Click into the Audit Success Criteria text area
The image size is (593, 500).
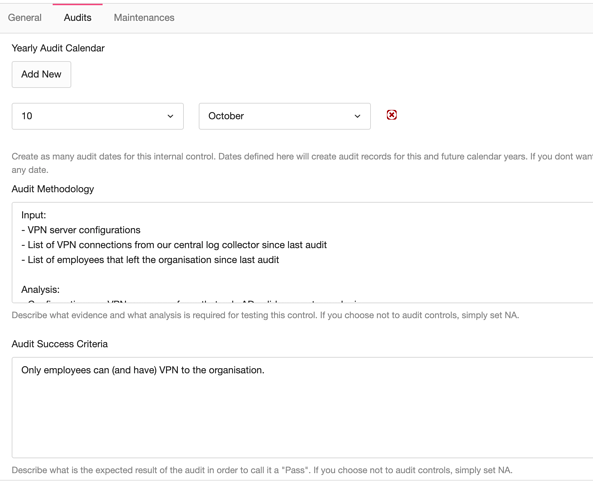click(303, 407)
